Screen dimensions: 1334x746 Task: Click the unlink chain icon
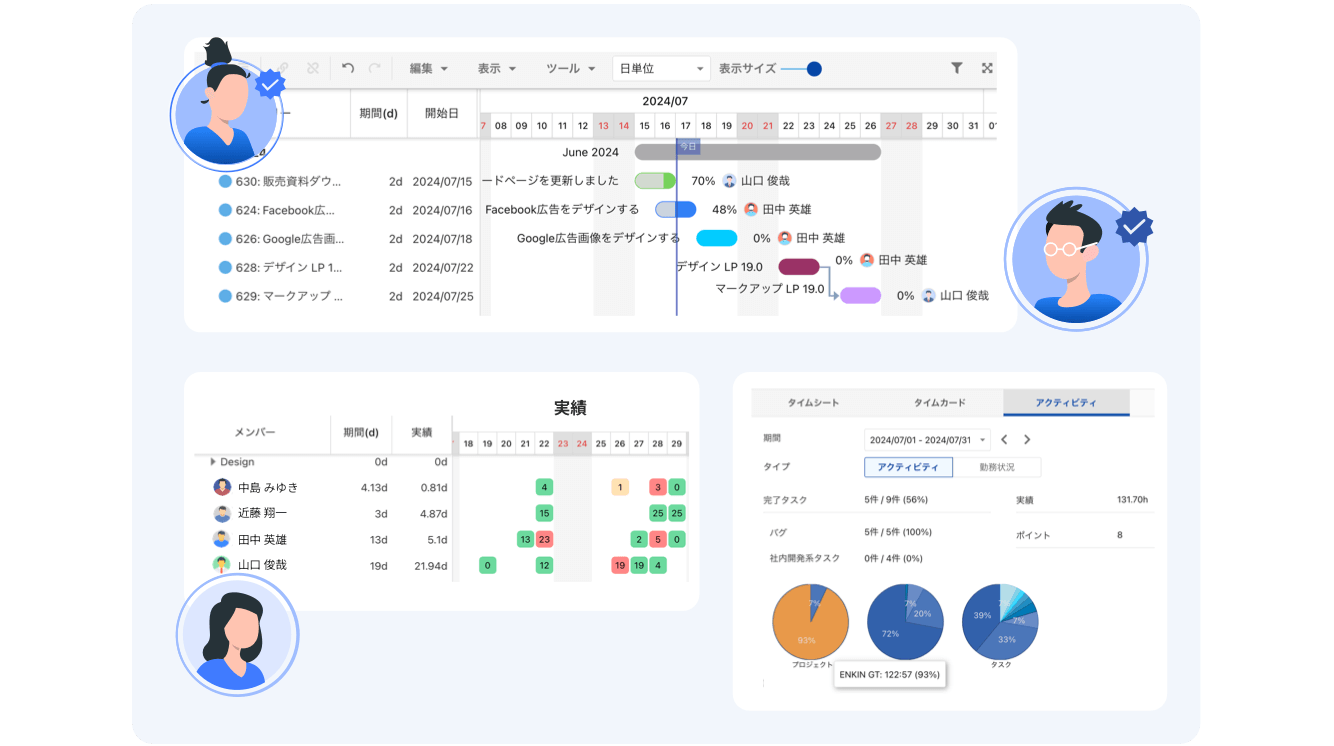[313, 68]
